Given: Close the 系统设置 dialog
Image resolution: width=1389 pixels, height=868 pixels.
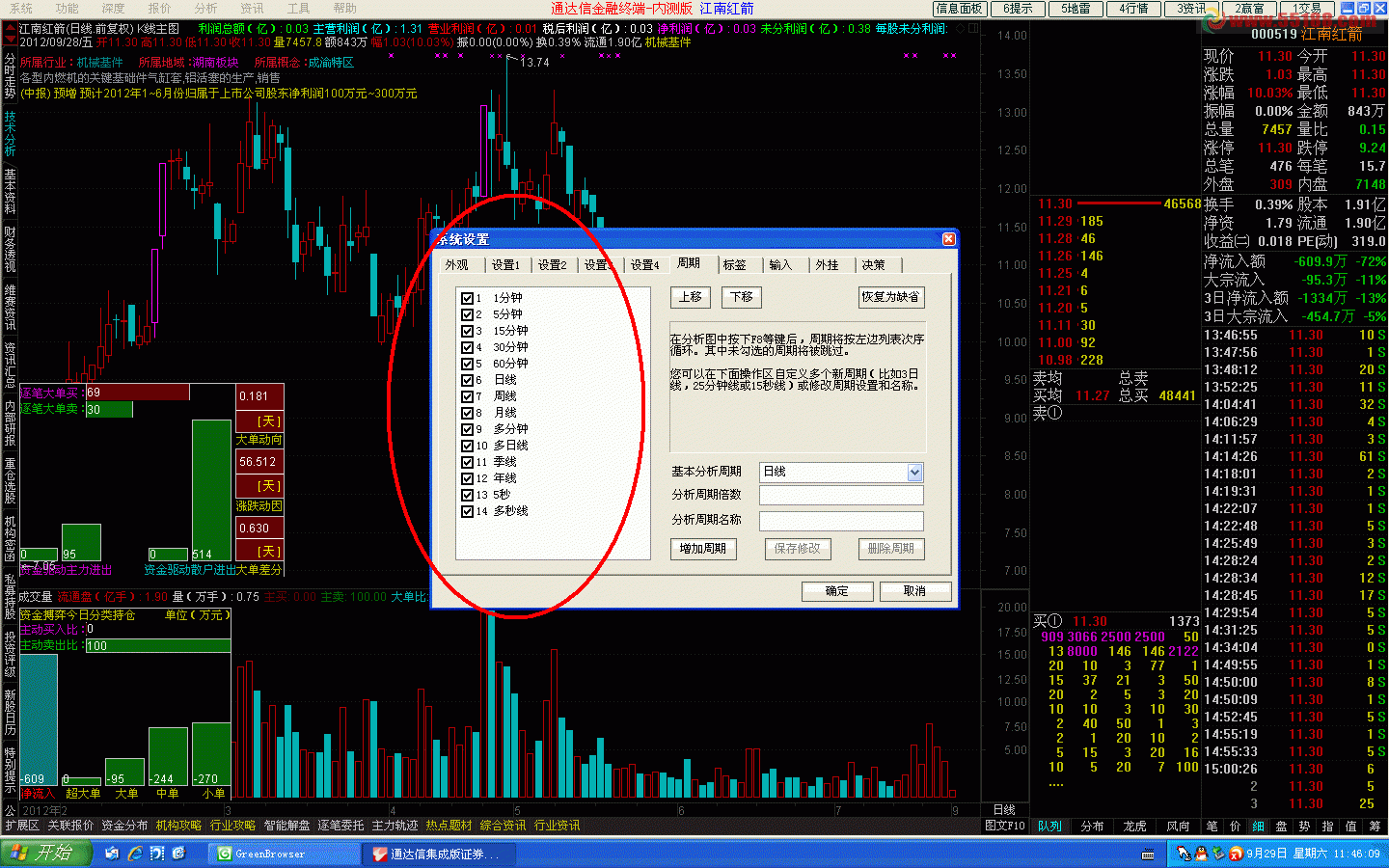Looking at the screenshot, I should (948, 239).
